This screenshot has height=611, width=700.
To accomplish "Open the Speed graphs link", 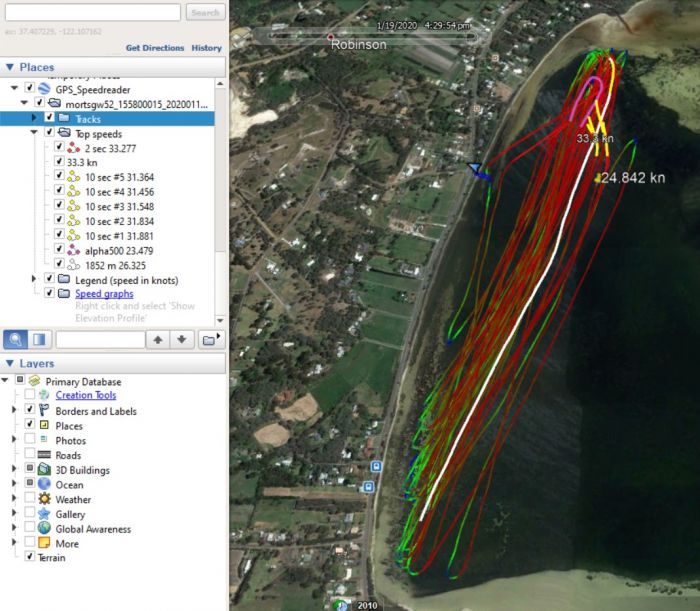I will (104, 294).
